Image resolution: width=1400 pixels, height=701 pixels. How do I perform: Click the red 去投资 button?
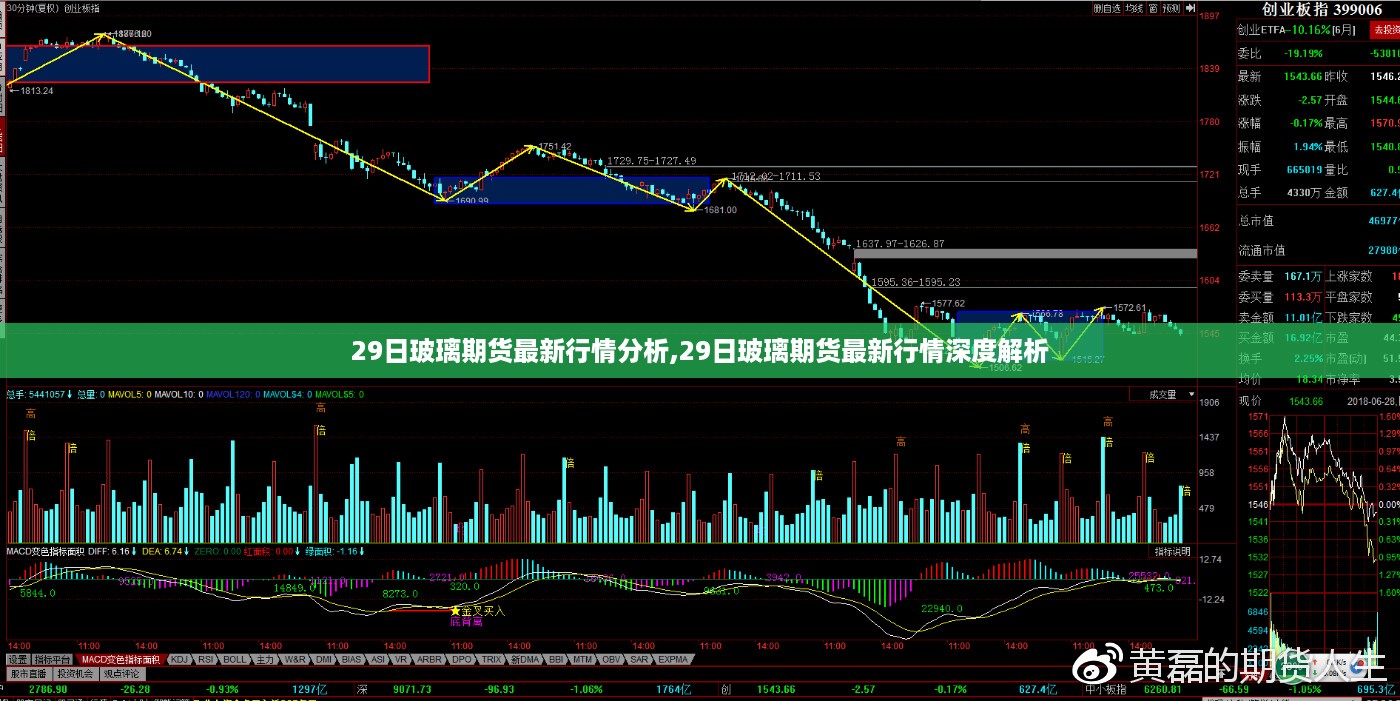1385,31
